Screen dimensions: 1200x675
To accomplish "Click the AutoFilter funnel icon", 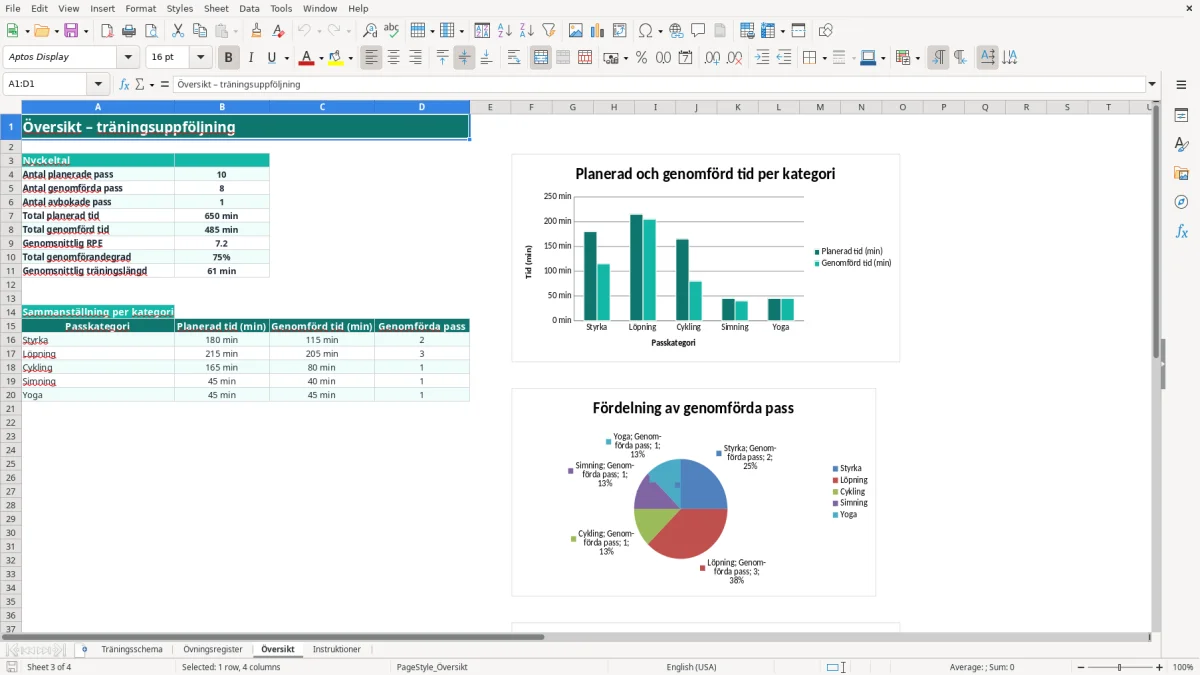I will (549, 31).
